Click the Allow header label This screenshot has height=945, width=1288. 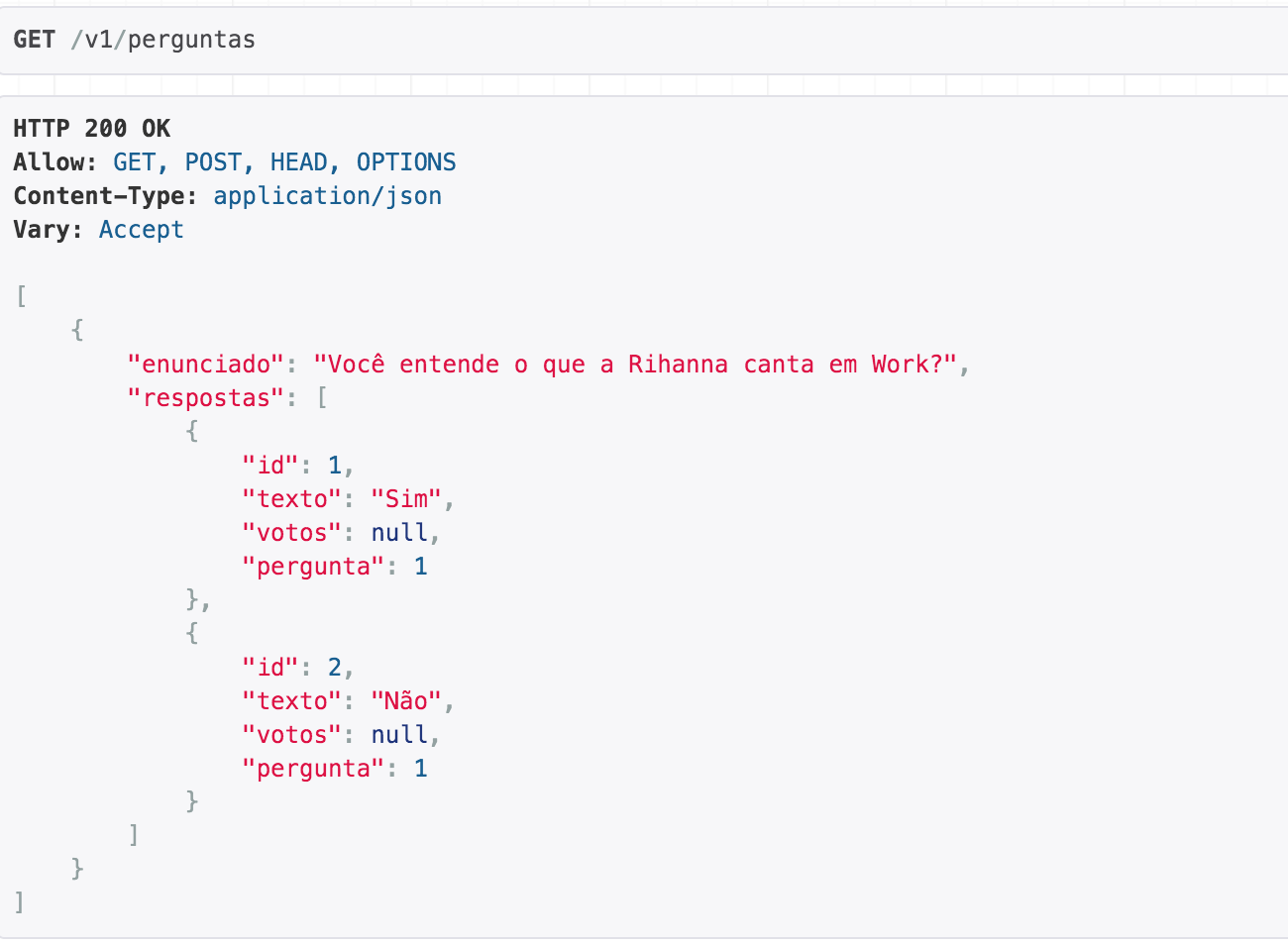click(x=55, y=162)
